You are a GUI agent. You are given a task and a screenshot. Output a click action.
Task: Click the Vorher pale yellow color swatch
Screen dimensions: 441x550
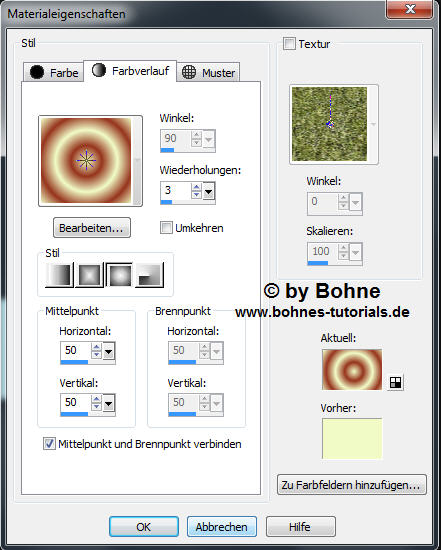pyautogui.click(x=352, y=438)
